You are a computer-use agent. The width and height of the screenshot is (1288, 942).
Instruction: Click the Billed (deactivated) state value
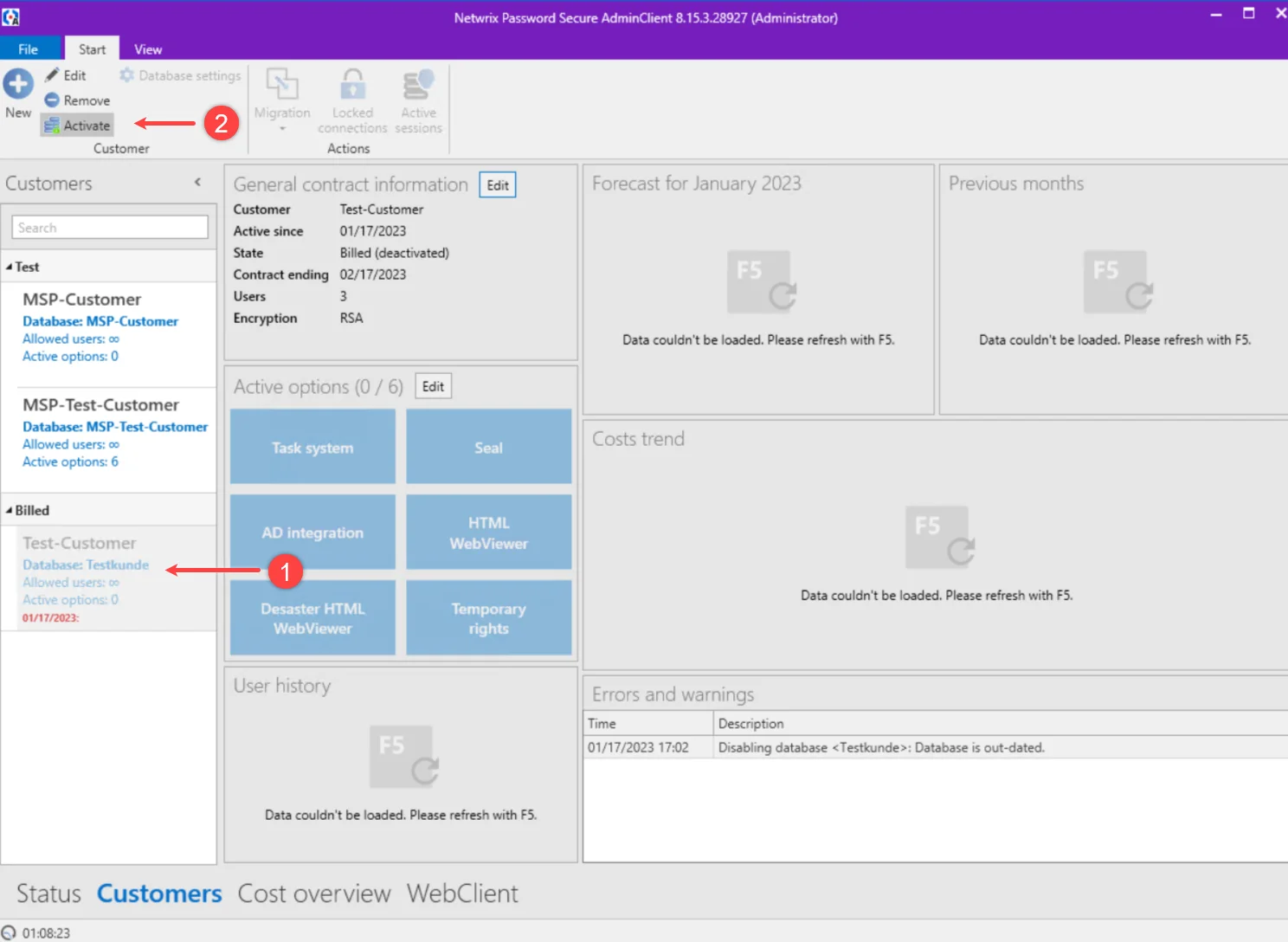[395, 253]
